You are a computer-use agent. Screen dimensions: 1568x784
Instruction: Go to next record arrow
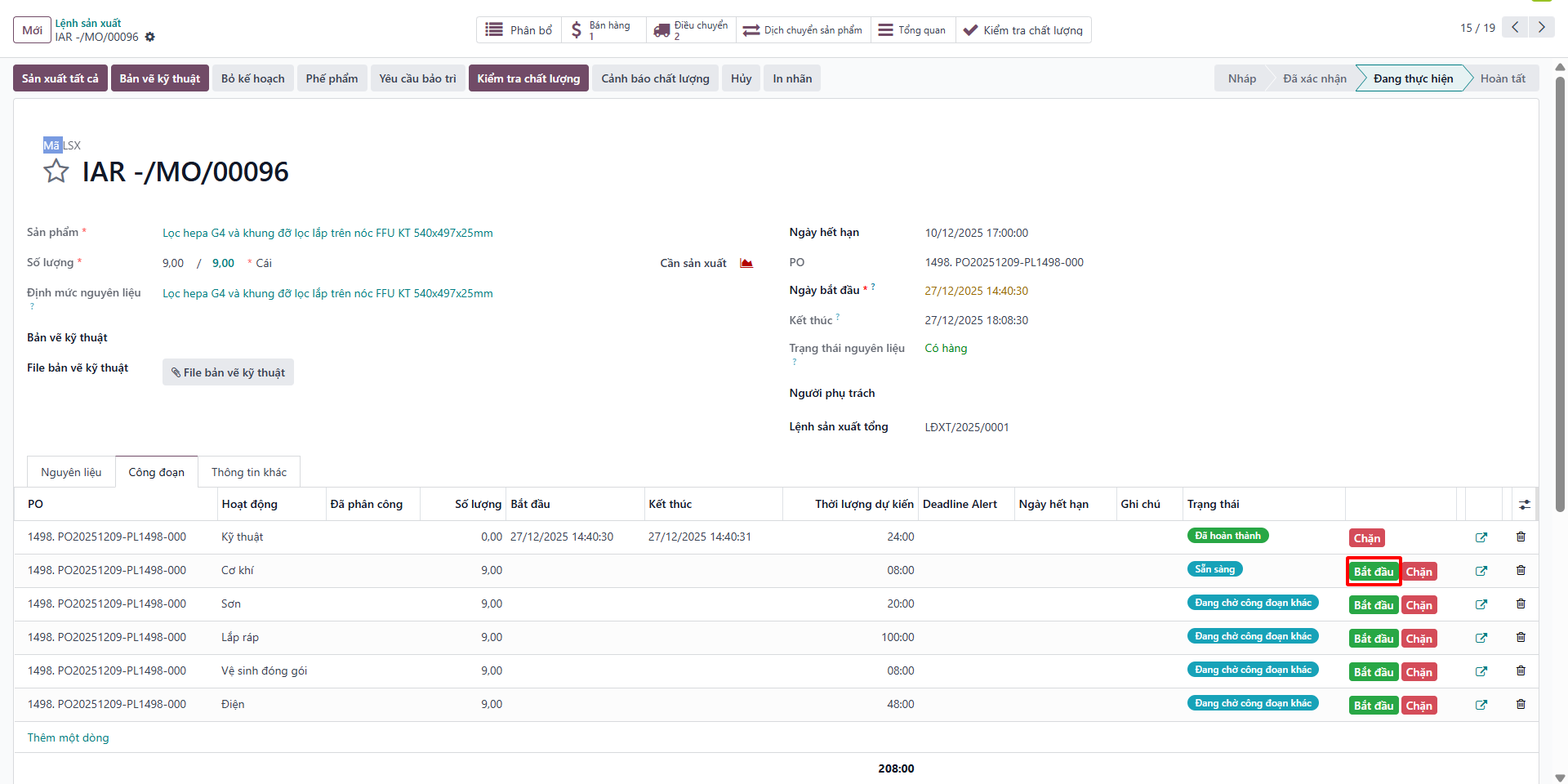pyautogui.click(x=1541, y=27)
